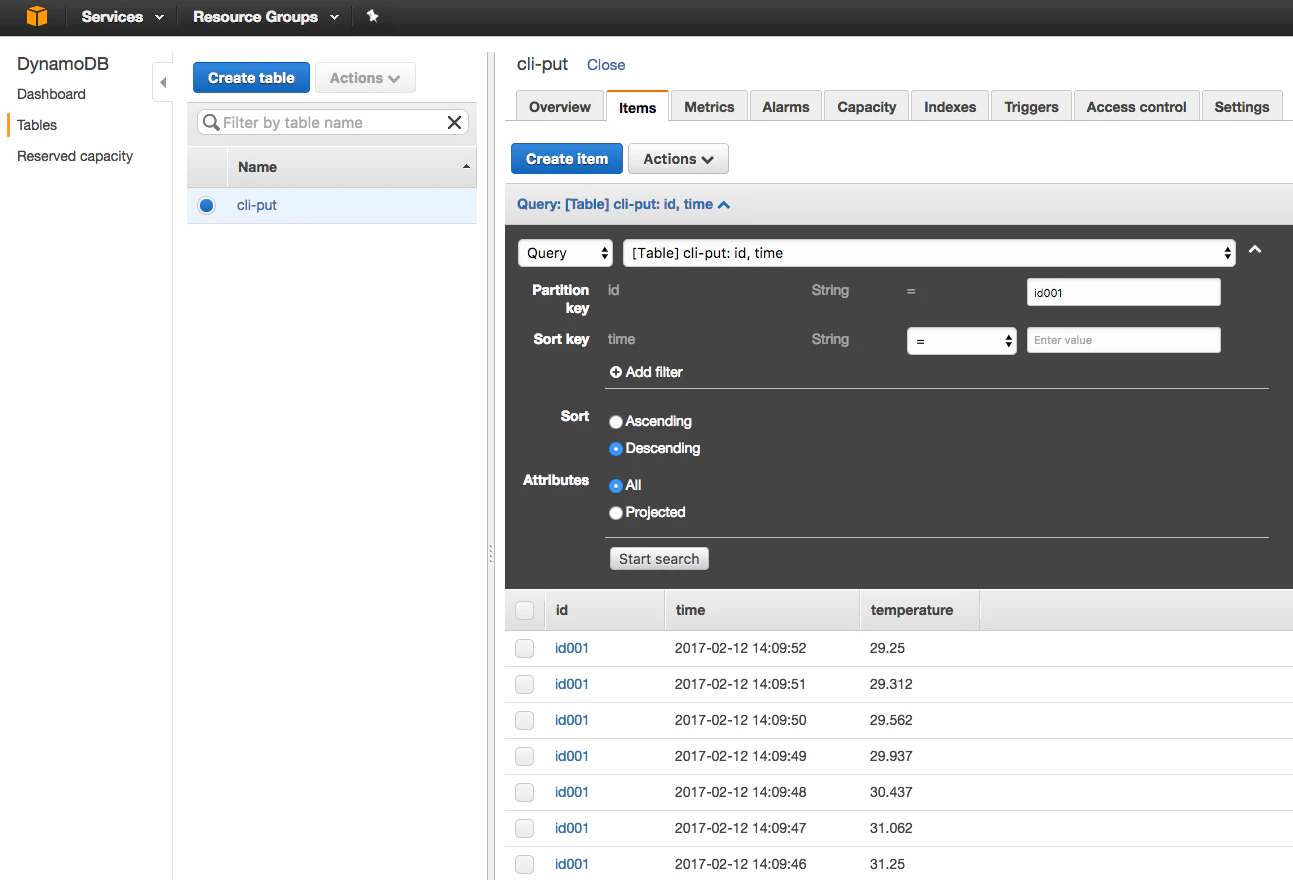Click the Add filter plus icon
Viewport: 1293px width, 880px height.
point(616,372)
